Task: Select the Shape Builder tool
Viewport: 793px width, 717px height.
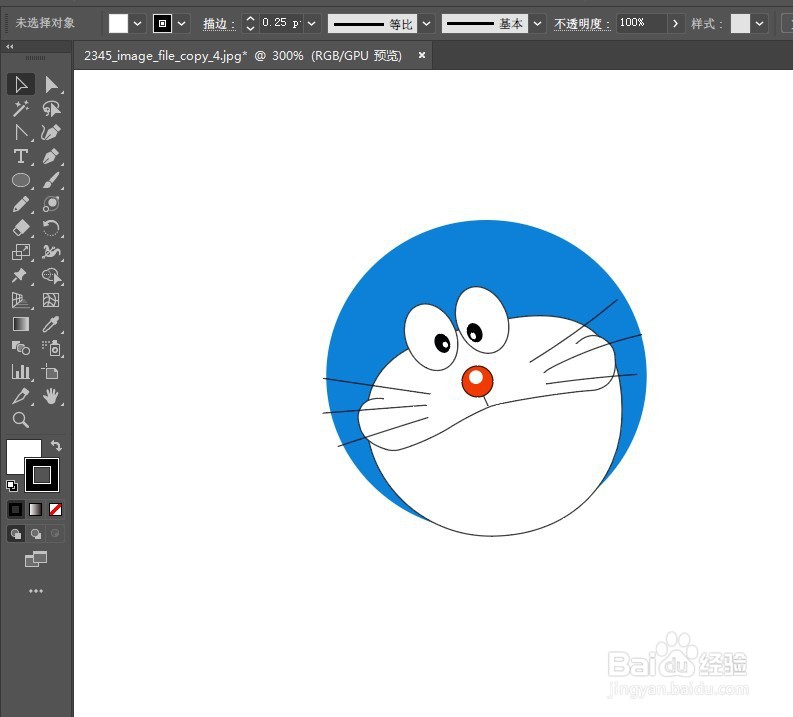Action: (x=51, y=276)
